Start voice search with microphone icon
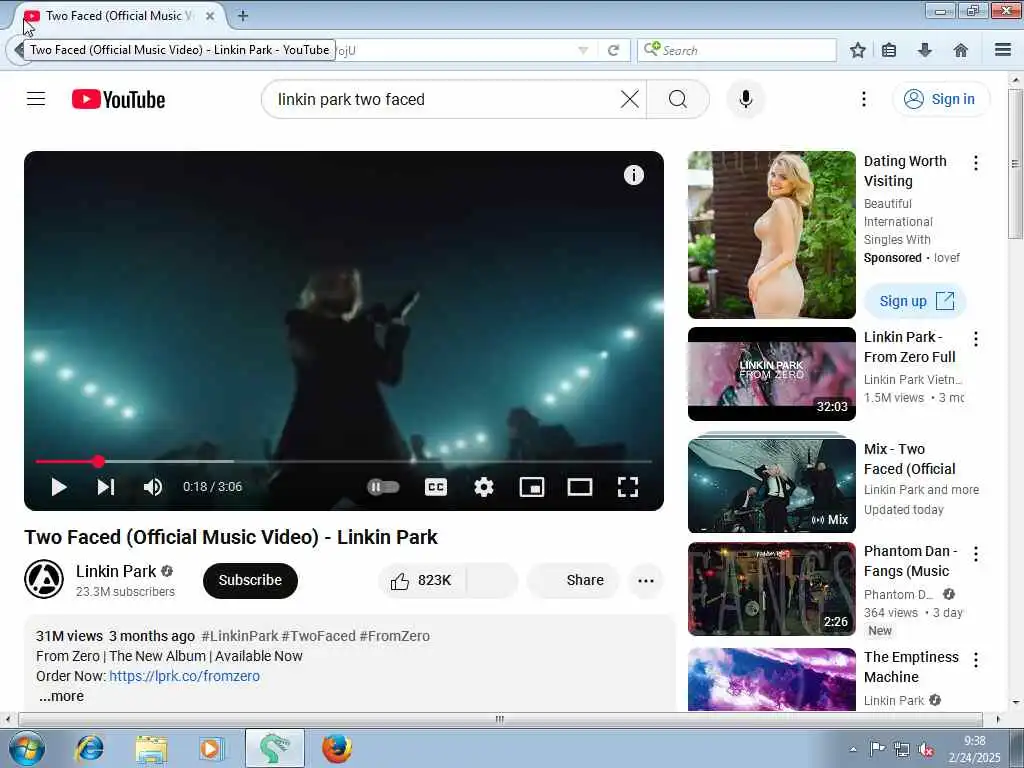1024x768 pixels. 746,99
